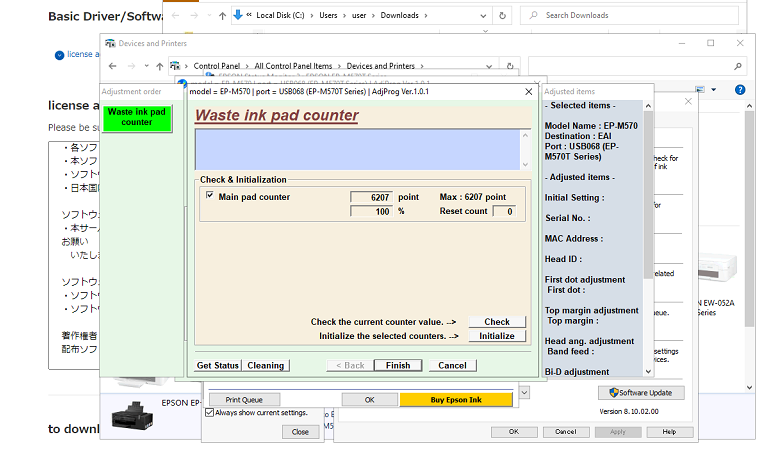Open recent locations dropdown in Devices and Printers
The width and height of the screenshot is (771, 449).
pyautogui.click(x=147, y=66)
